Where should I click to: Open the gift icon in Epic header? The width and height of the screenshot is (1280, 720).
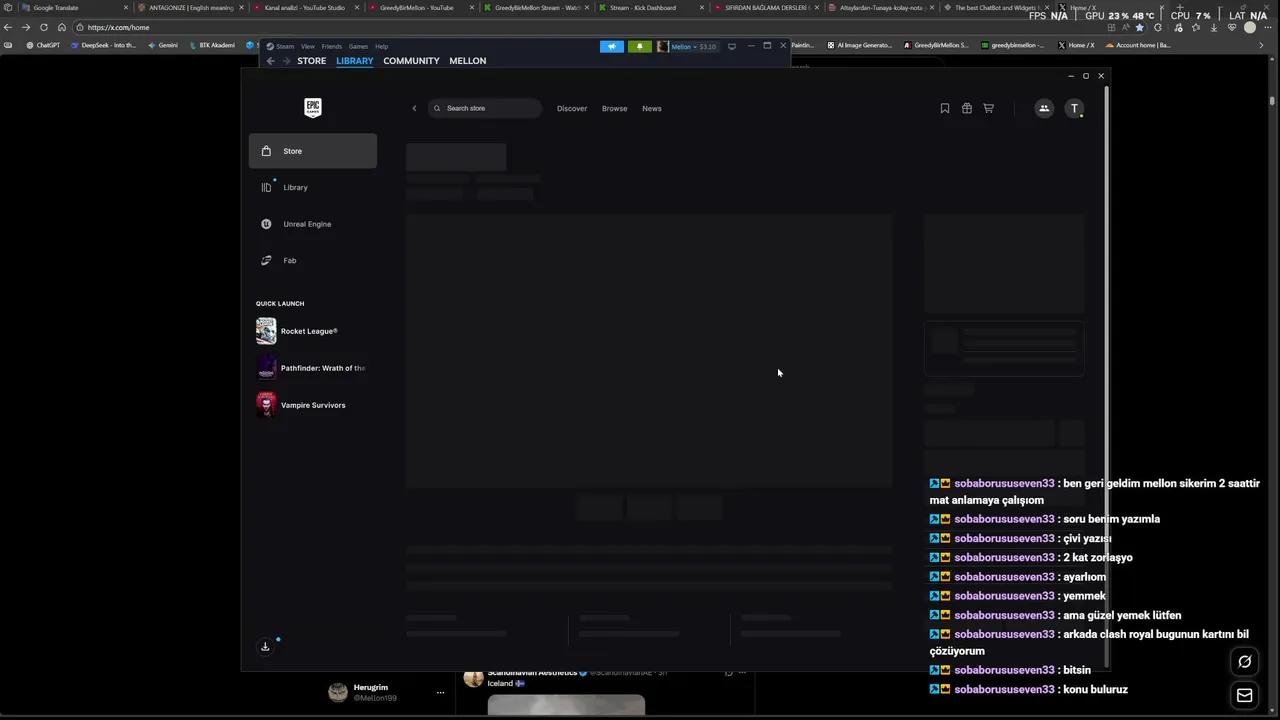967,108
